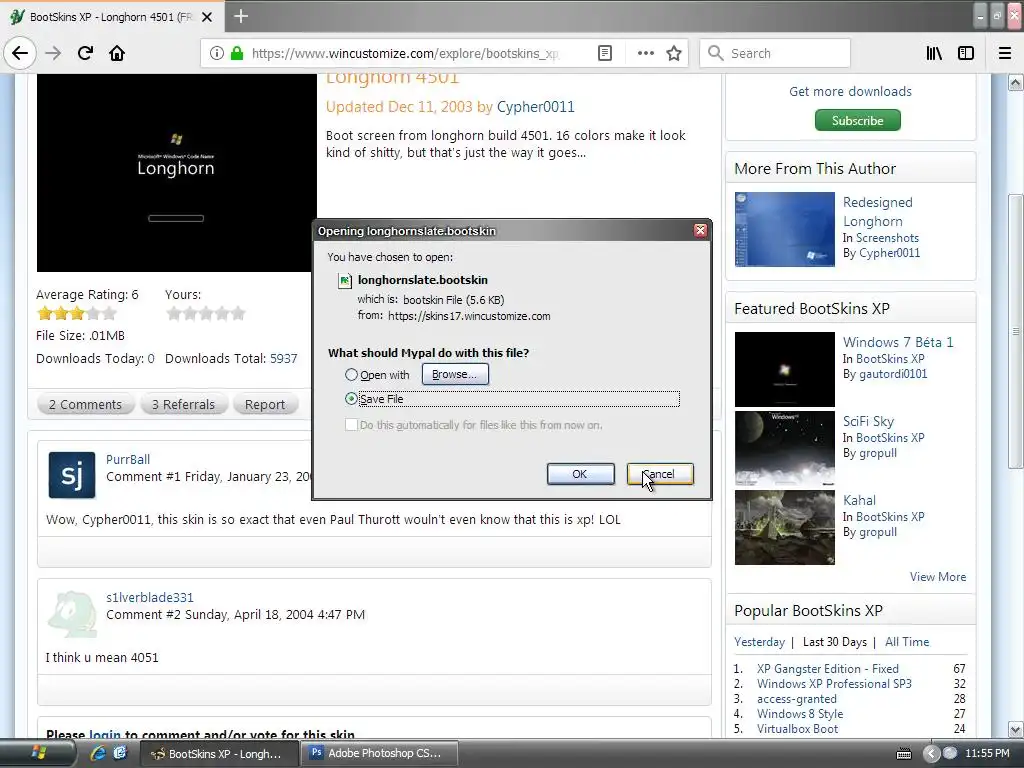Click View More under Featured BootSkins

[938, 577]
